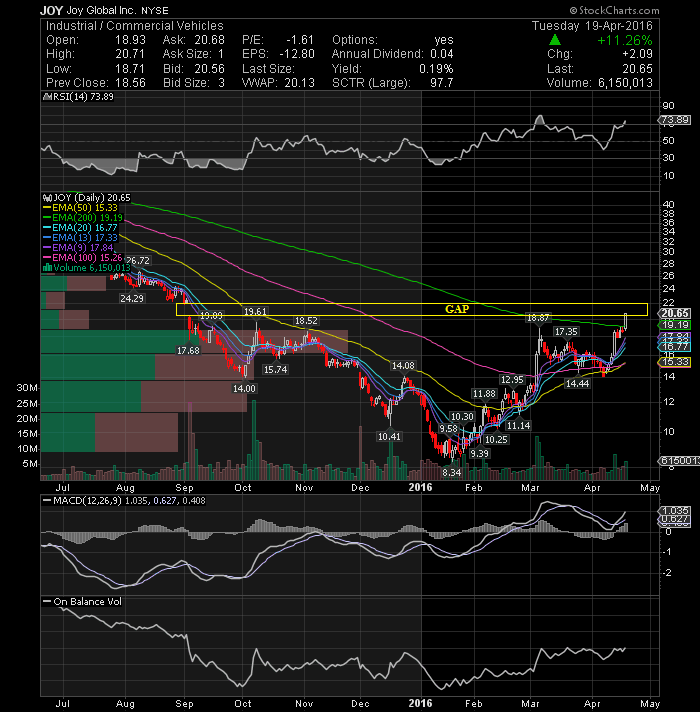Click the header Volume value 6,150,013
Image resolution: width=700 pixels, height=712 pixels.
tap(625, 83)
